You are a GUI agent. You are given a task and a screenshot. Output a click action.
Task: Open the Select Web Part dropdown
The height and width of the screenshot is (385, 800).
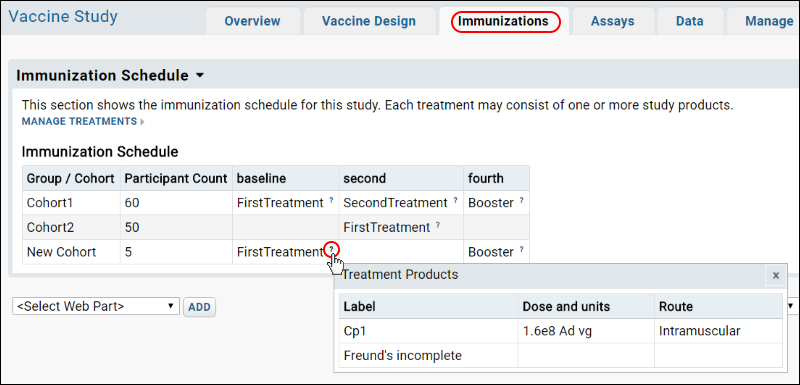[96, 306]
